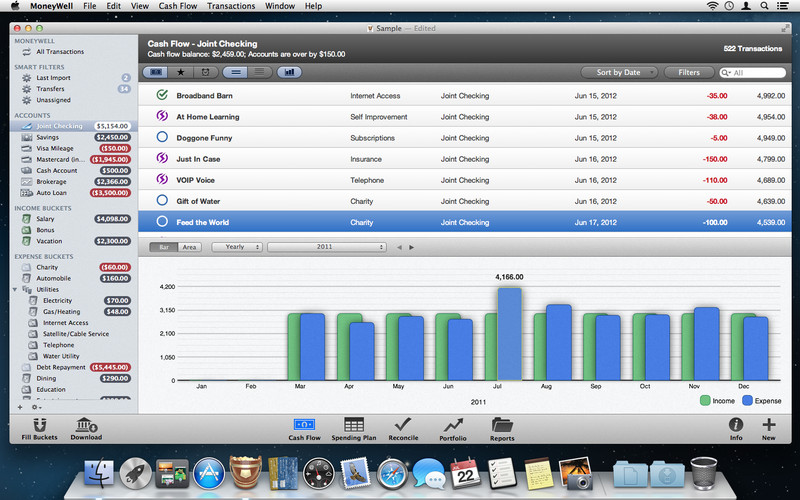Image resolution: width=800 pixels, height=500 pixels.
Task: Switch to compact multi-line row view
Action: click(260, 72)
